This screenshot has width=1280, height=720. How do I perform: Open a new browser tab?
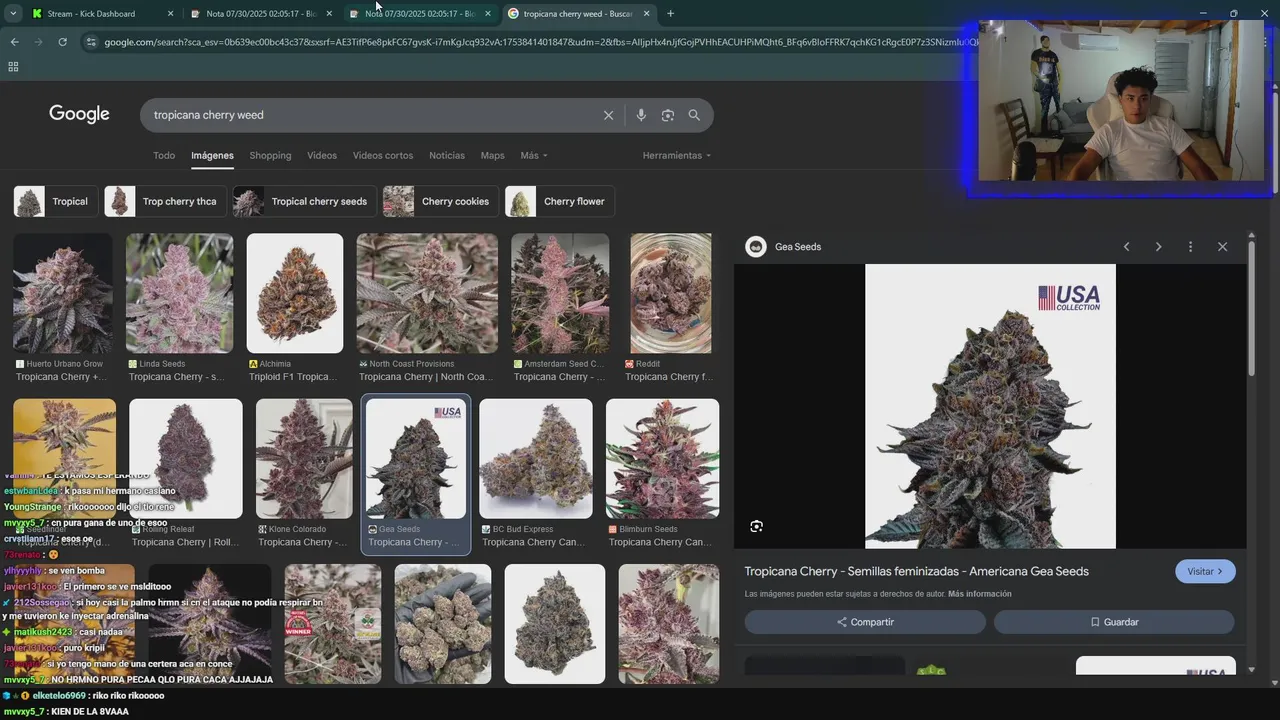pos(670,14)
